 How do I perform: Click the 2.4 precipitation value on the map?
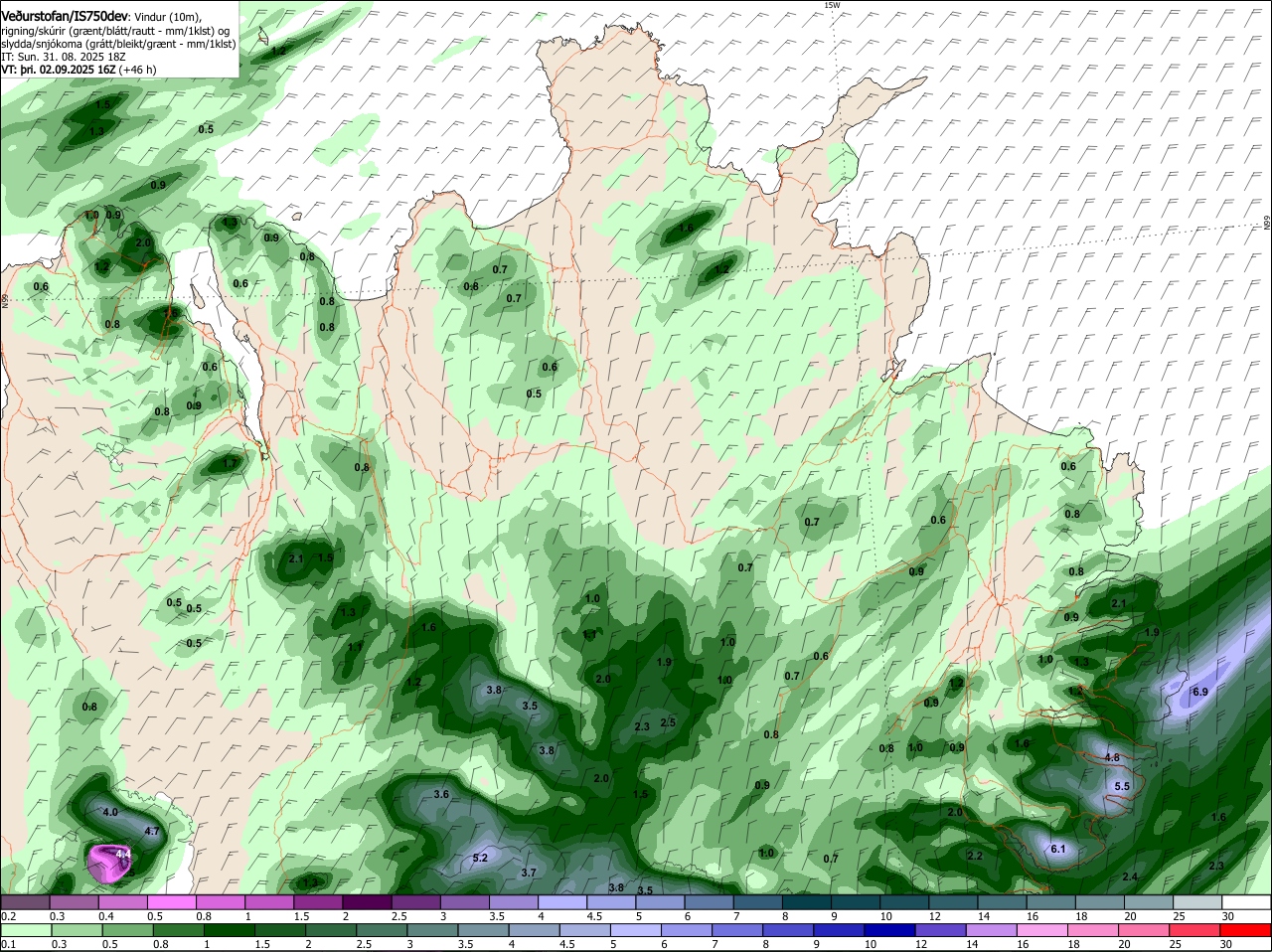point(1130,876)
